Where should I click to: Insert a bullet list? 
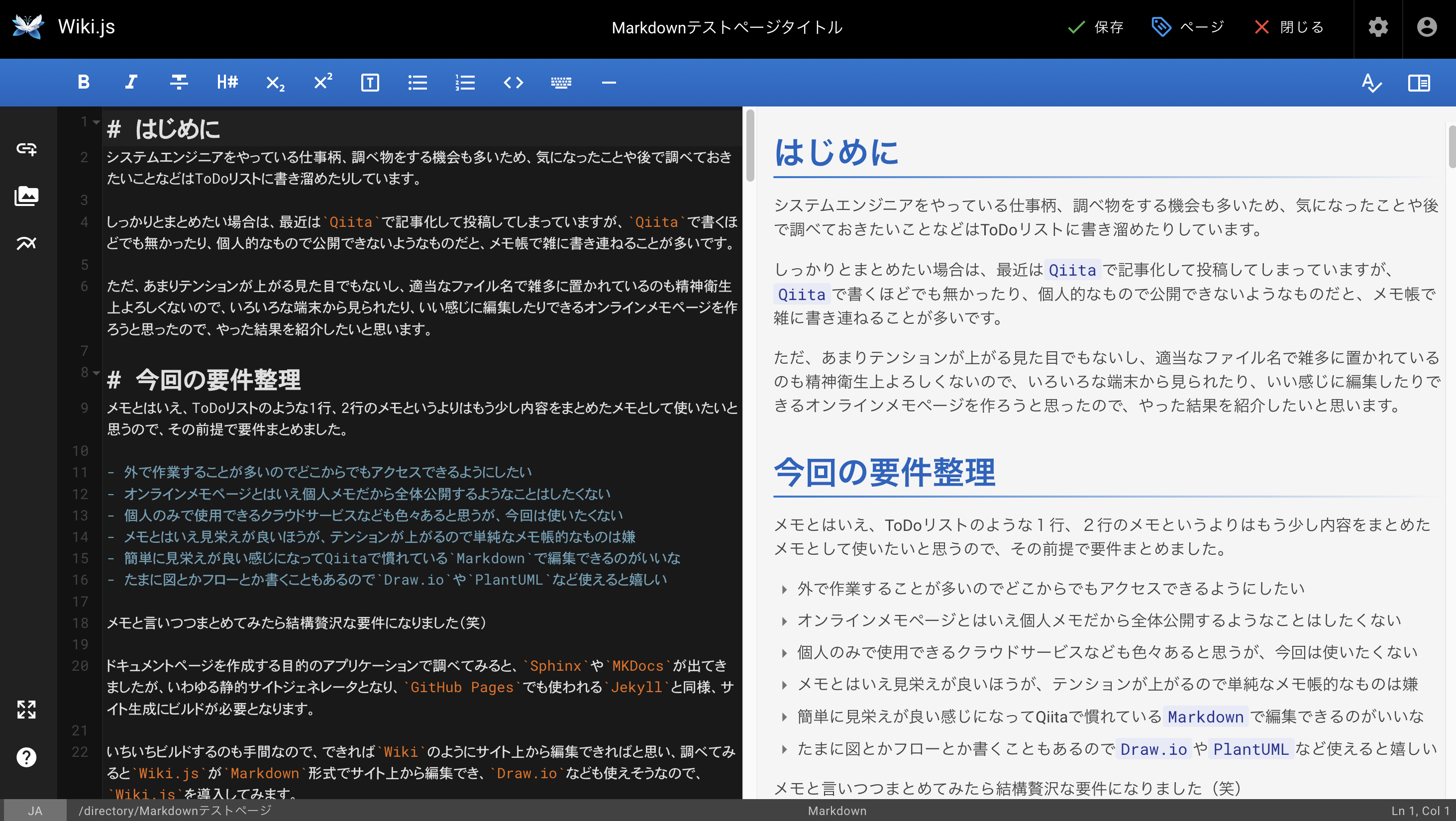point(417,83)
